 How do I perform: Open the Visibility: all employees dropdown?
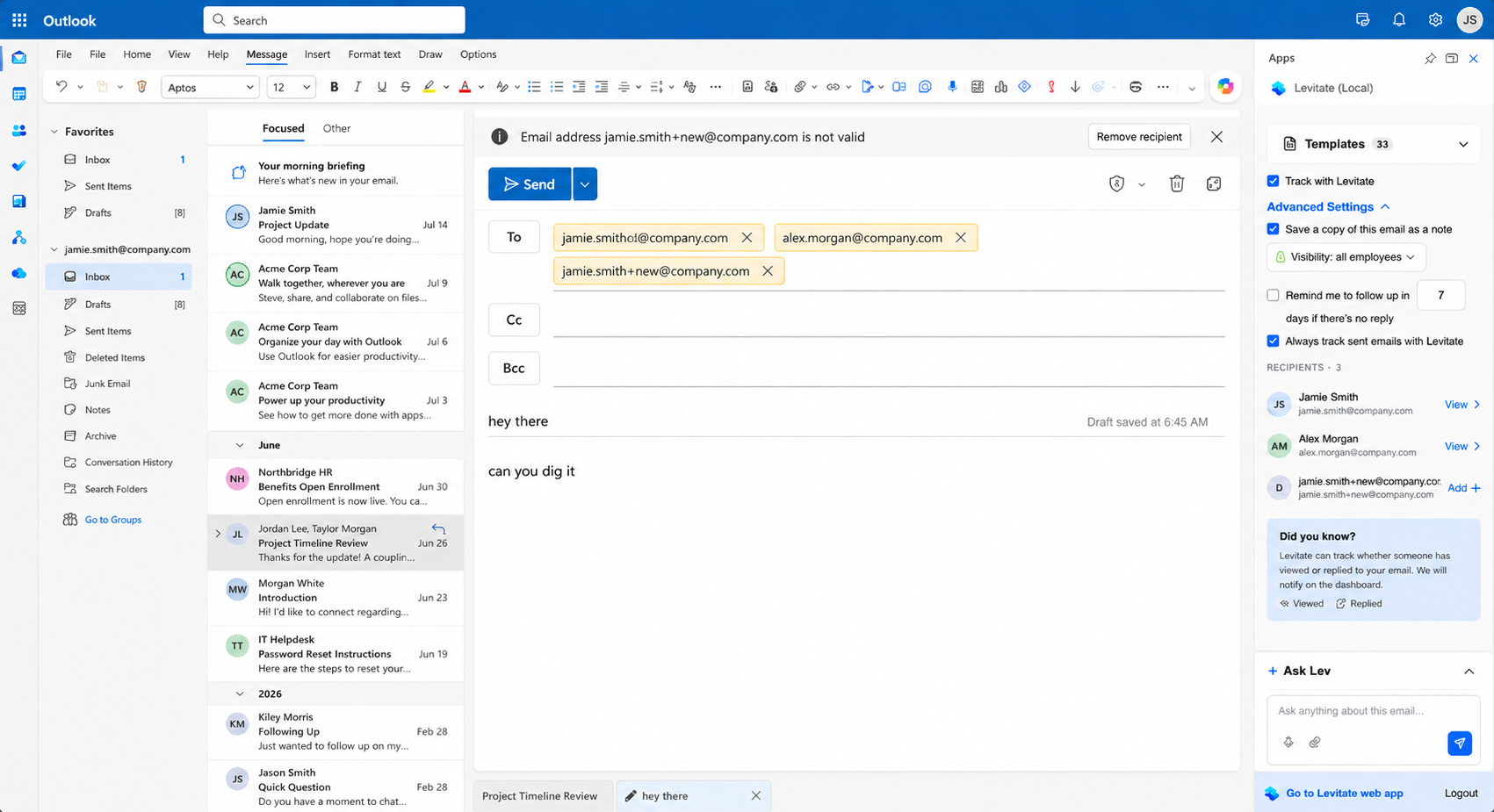pos(1346,257)
